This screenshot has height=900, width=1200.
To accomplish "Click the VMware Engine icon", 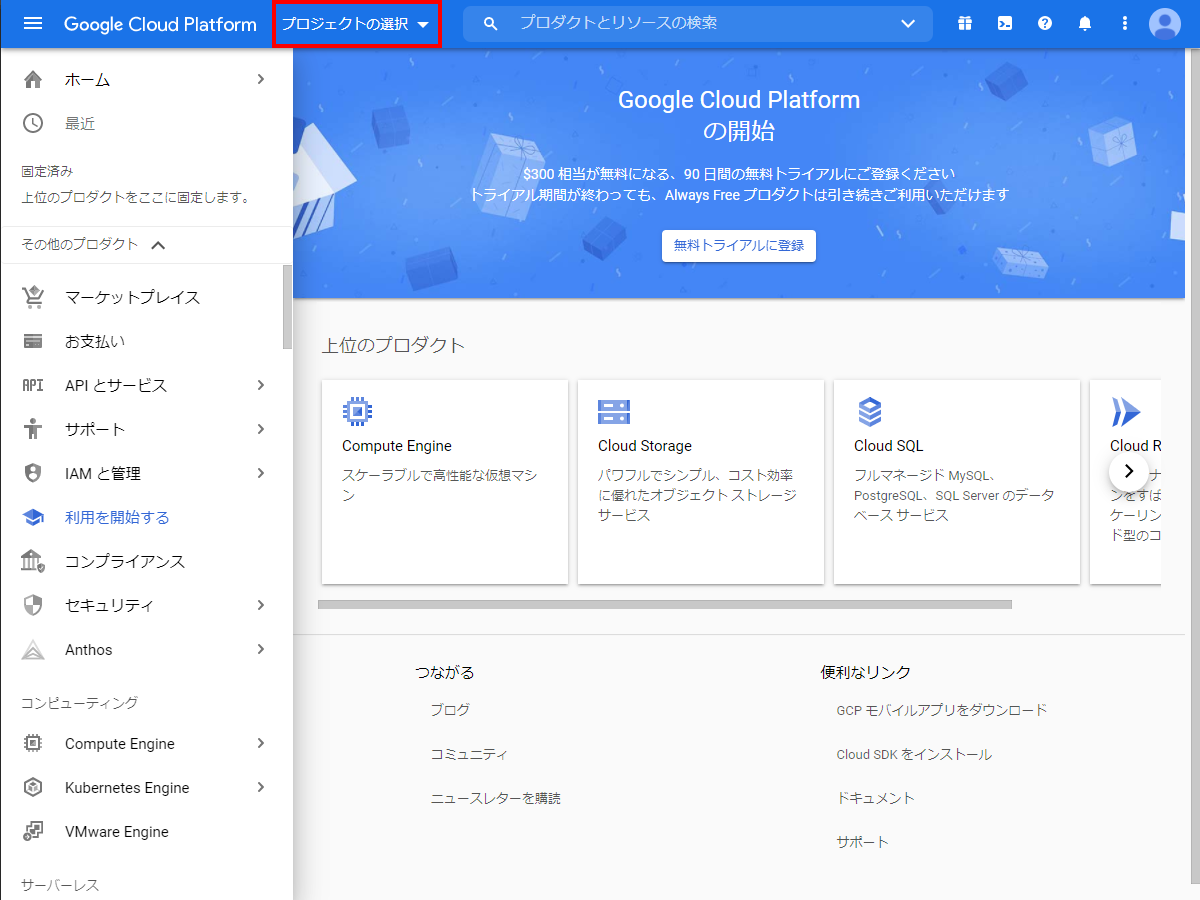I will (x=33, y=831).
